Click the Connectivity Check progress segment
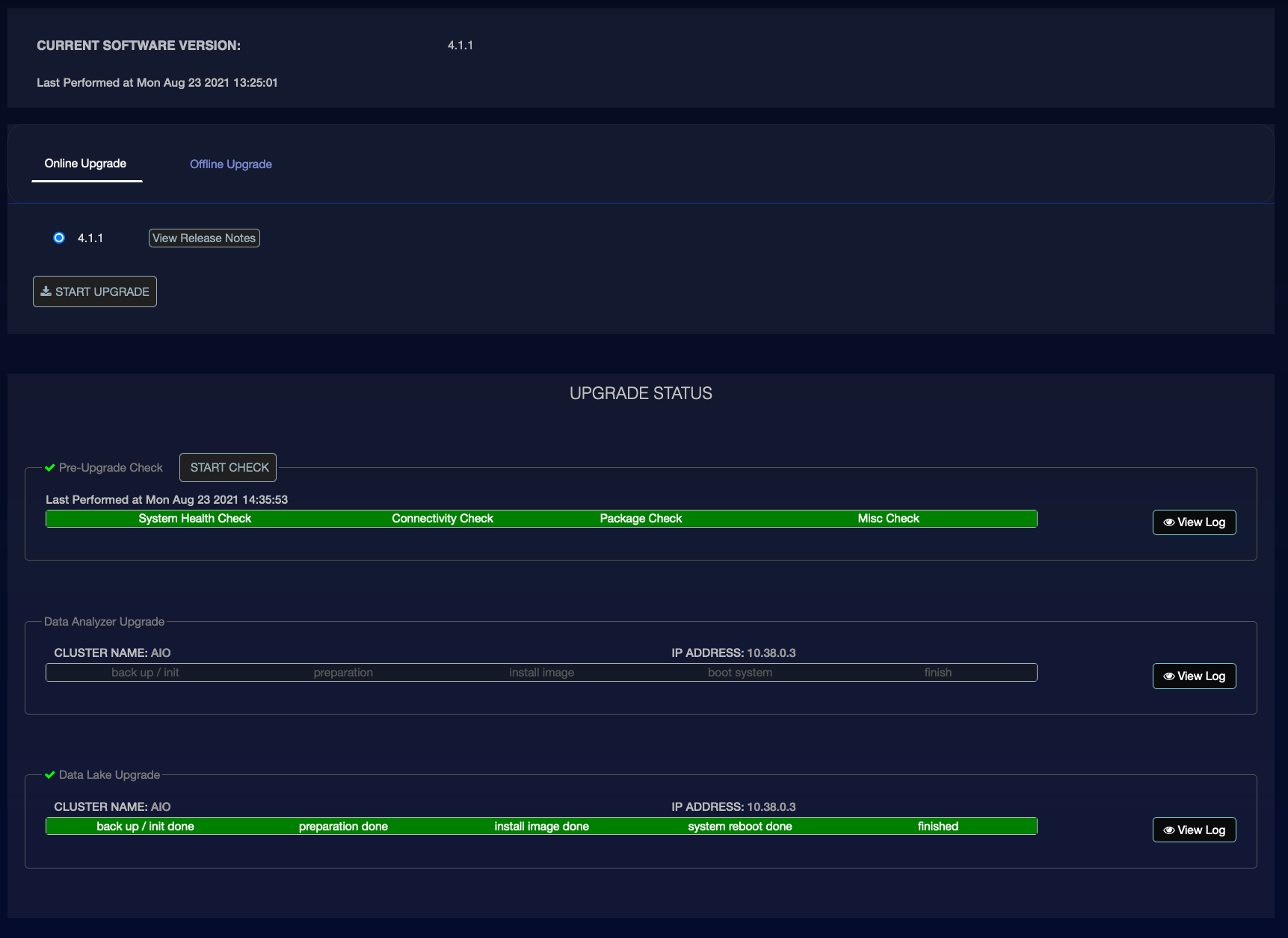The width and height of the screenshot is (1288, 938). (x=443, y=519)
